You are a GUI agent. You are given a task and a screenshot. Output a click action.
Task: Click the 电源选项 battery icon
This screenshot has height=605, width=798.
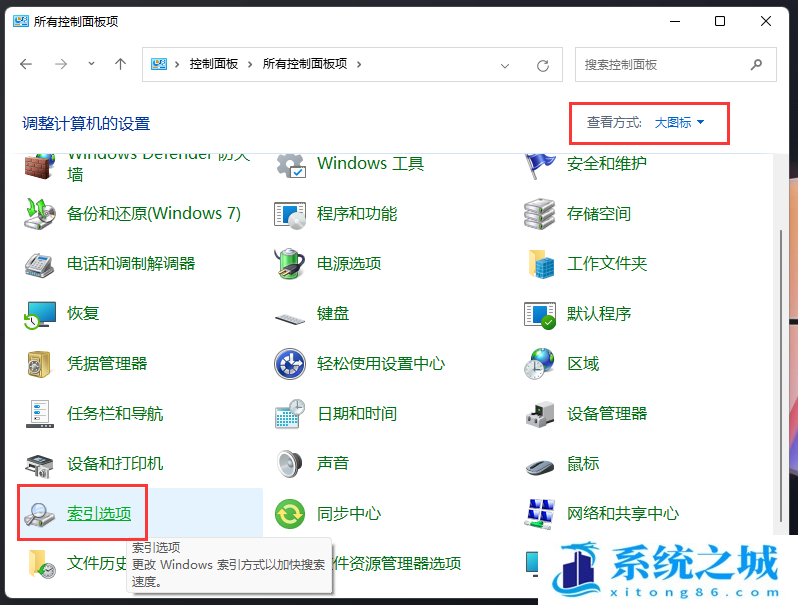[x=290, y=264]
